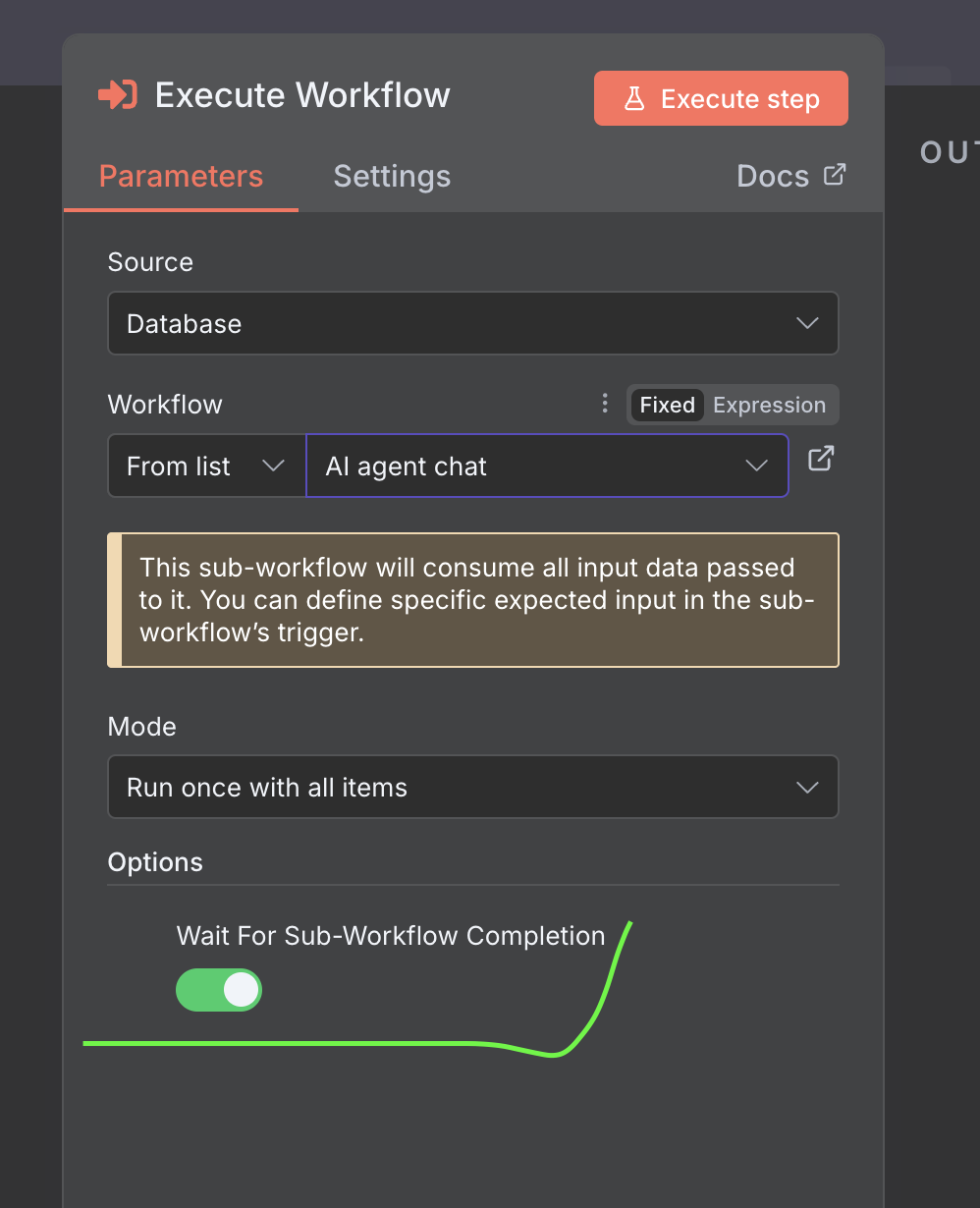Toggle Wait For Sub-Workflow Completion off
Screen dimensions: 980x1208
tap(219, 990)
